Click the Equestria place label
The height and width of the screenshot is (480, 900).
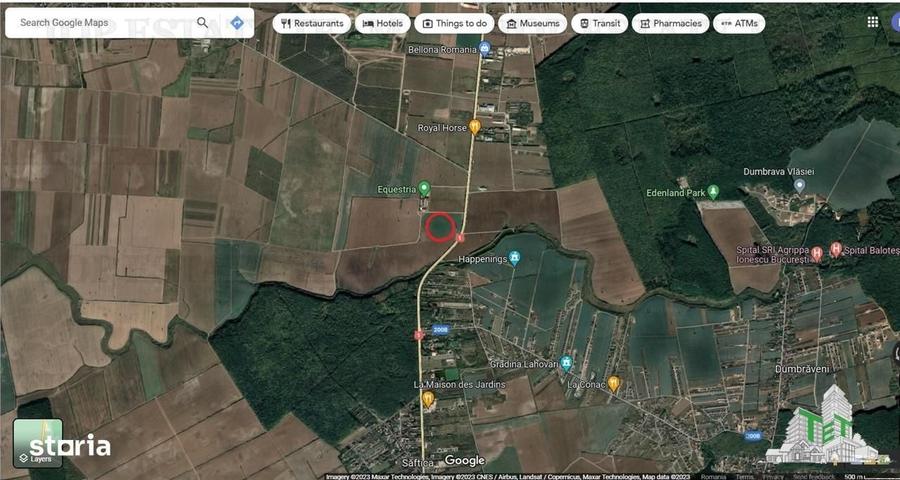pyautogui.click(x=397, y=189)
